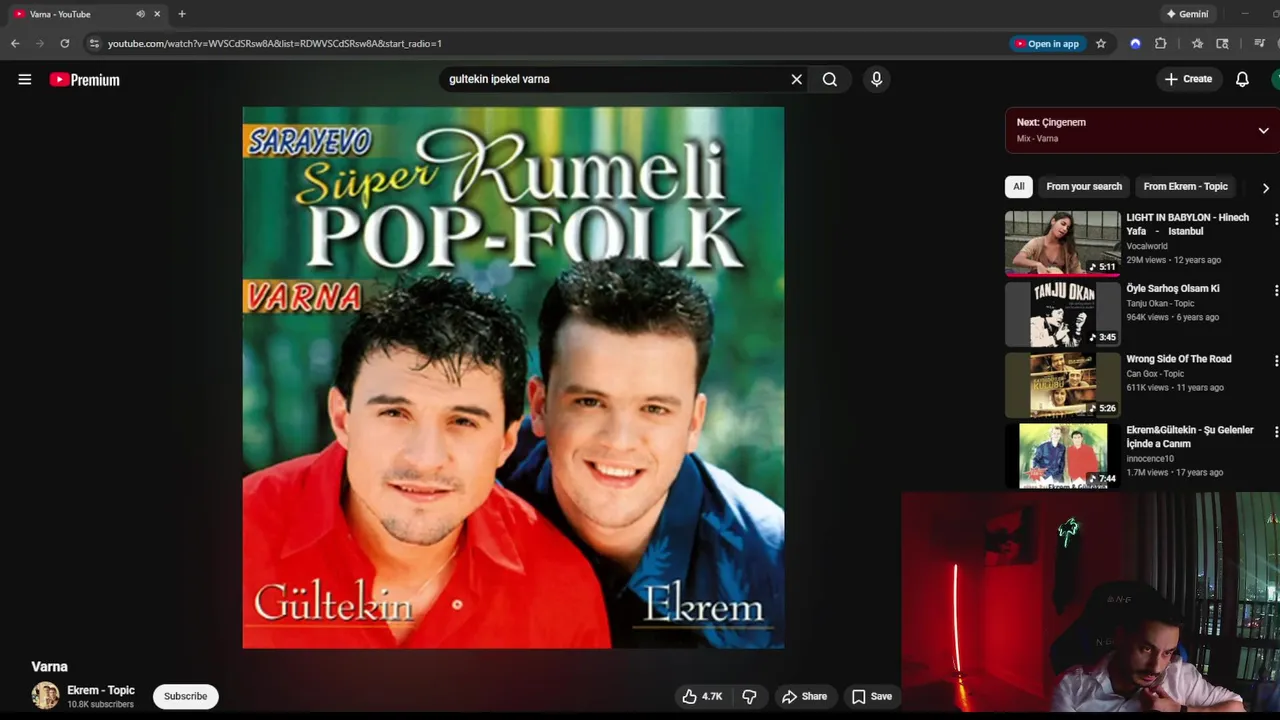Open 'Ekrem - Topic' channel name
Viewport: 1280px width, 720px height.
(101, 691)
